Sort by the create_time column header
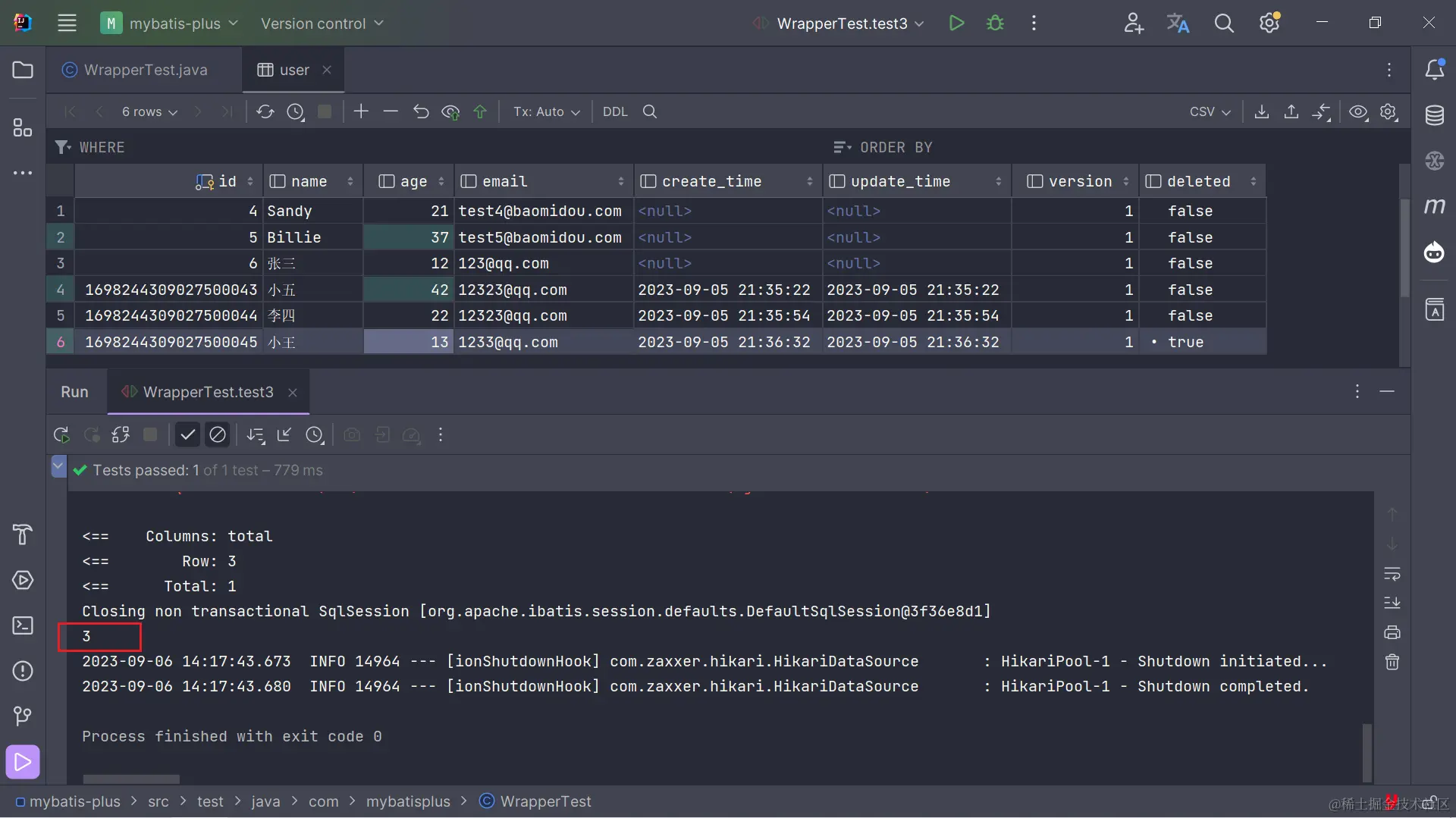 point(728,181)
